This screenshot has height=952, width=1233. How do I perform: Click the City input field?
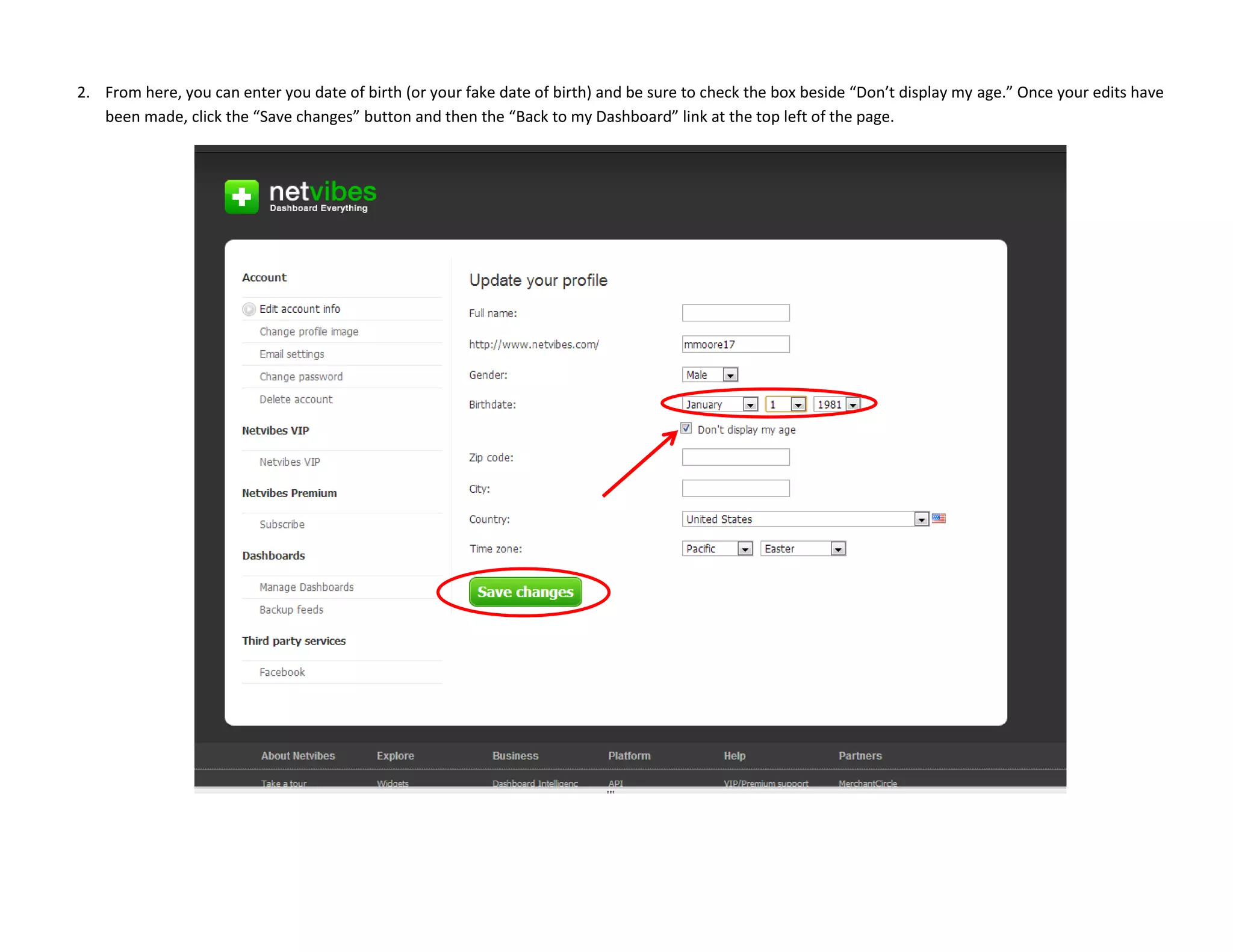pos(736,489)
